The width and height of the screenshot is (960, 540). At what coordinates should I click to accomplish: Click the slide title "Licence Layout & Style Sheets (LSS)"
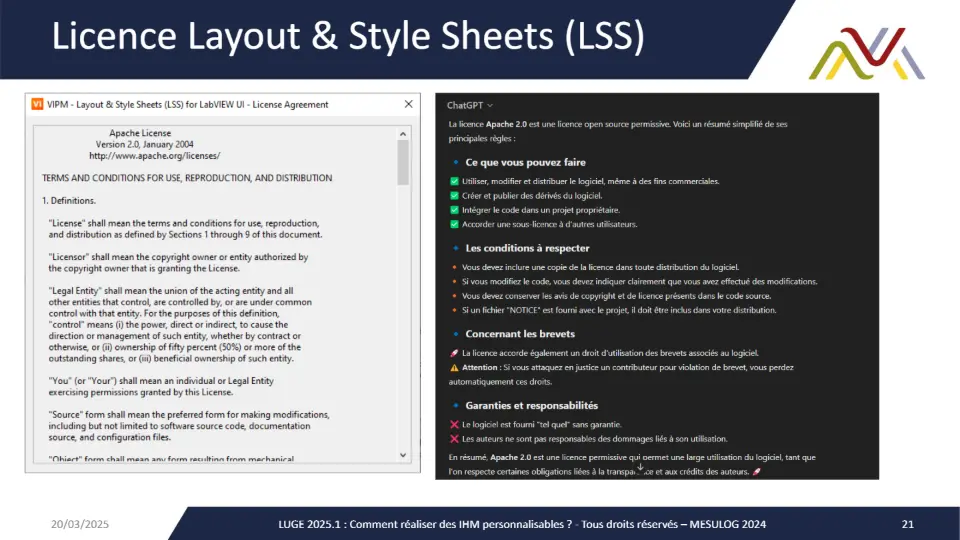pos(348,36)
